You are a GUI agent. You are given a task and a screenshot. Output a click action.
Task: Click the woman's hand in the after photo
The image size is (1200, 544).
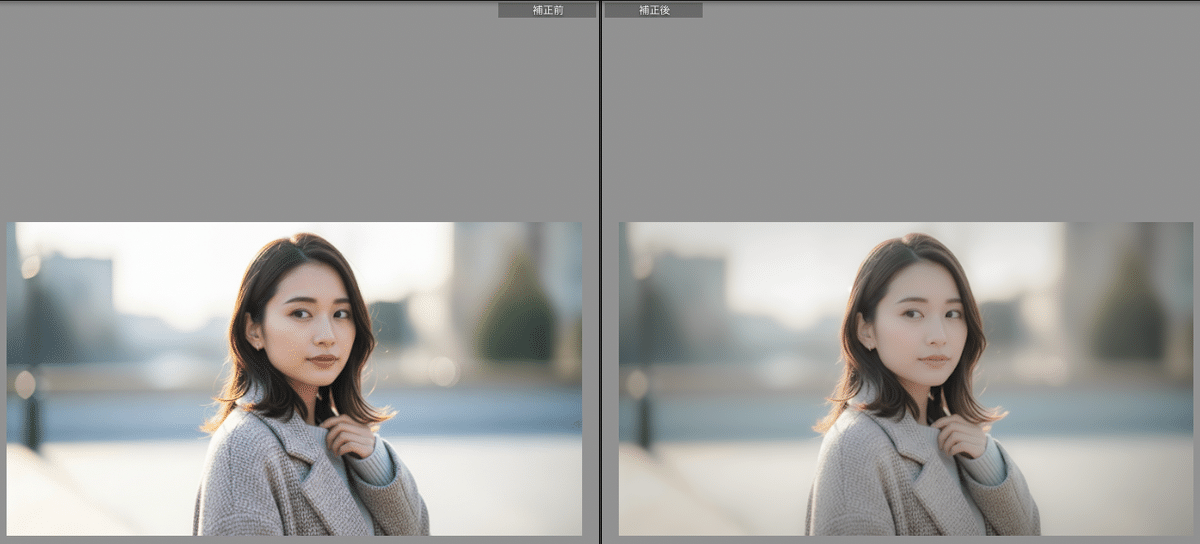[x=961, y=436]
